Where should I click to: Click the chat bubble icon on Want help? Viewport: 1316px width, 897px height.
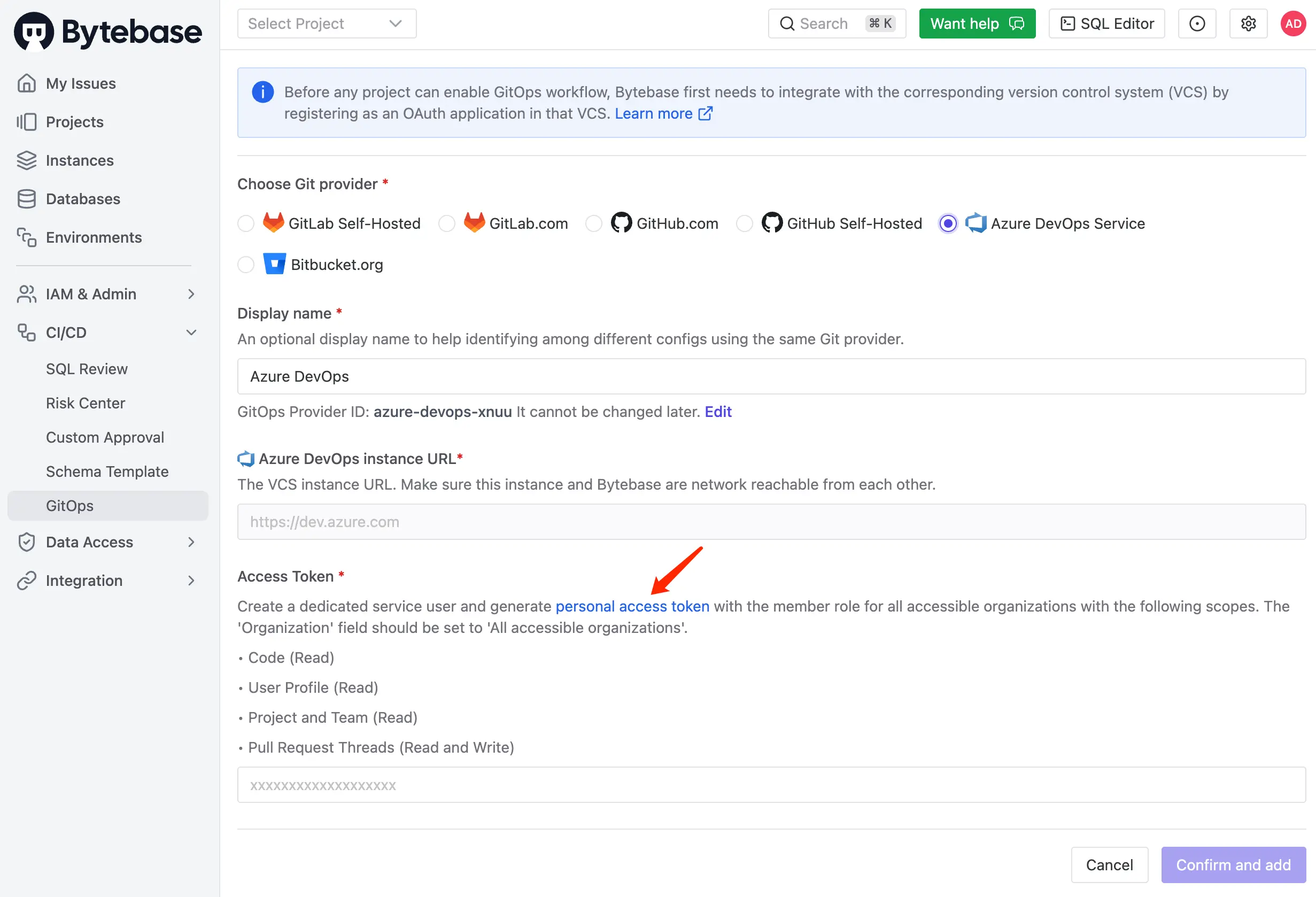(x=1017, y=24)
